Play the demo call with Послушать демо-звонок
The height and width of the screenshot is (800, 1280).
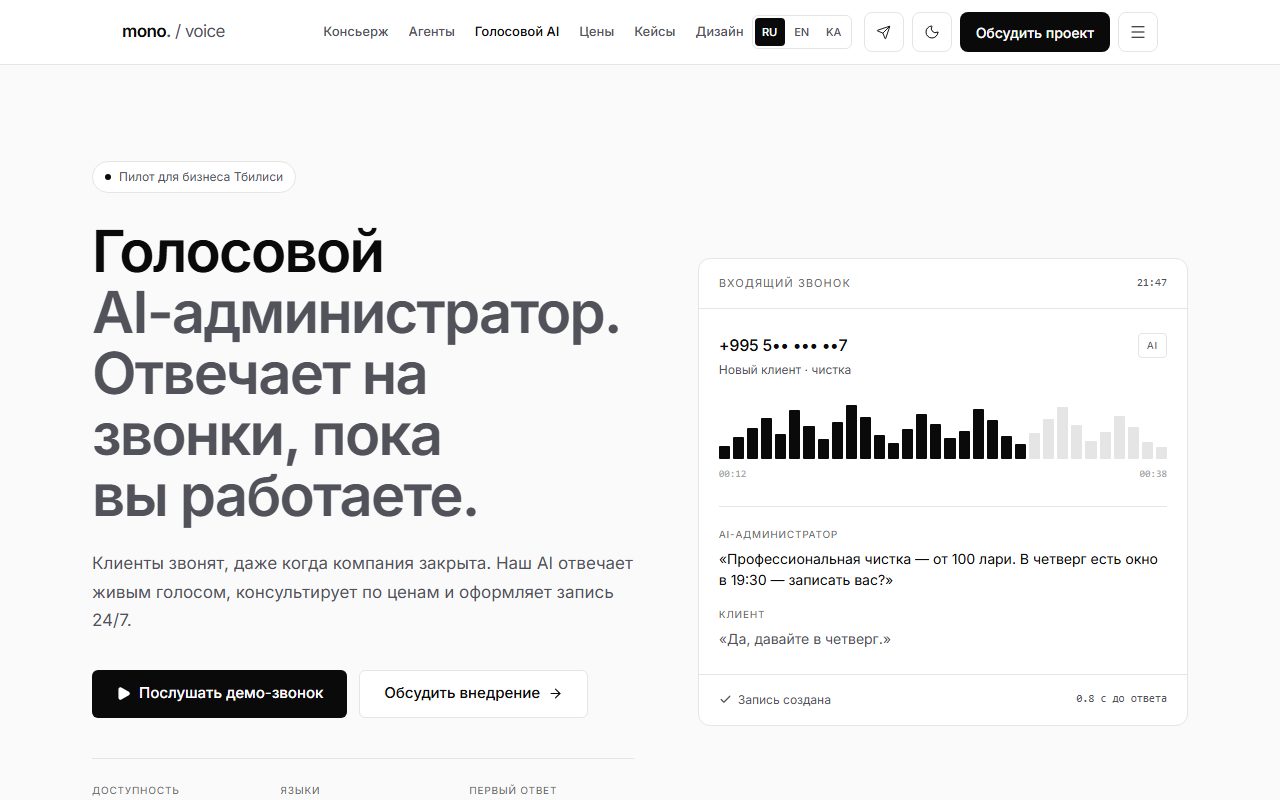[220, 694]
